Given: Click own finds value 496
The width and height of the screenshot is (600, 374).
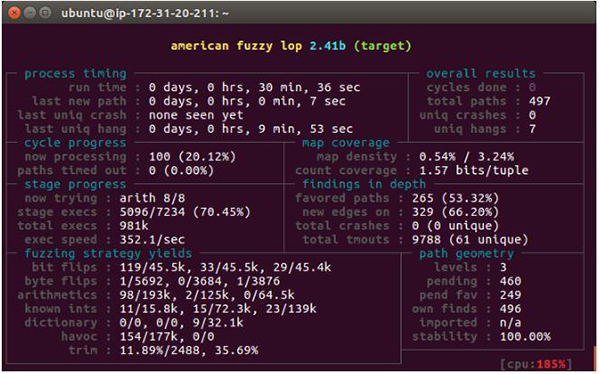Looking at the screenshot, I should click(x=510, y=309).
